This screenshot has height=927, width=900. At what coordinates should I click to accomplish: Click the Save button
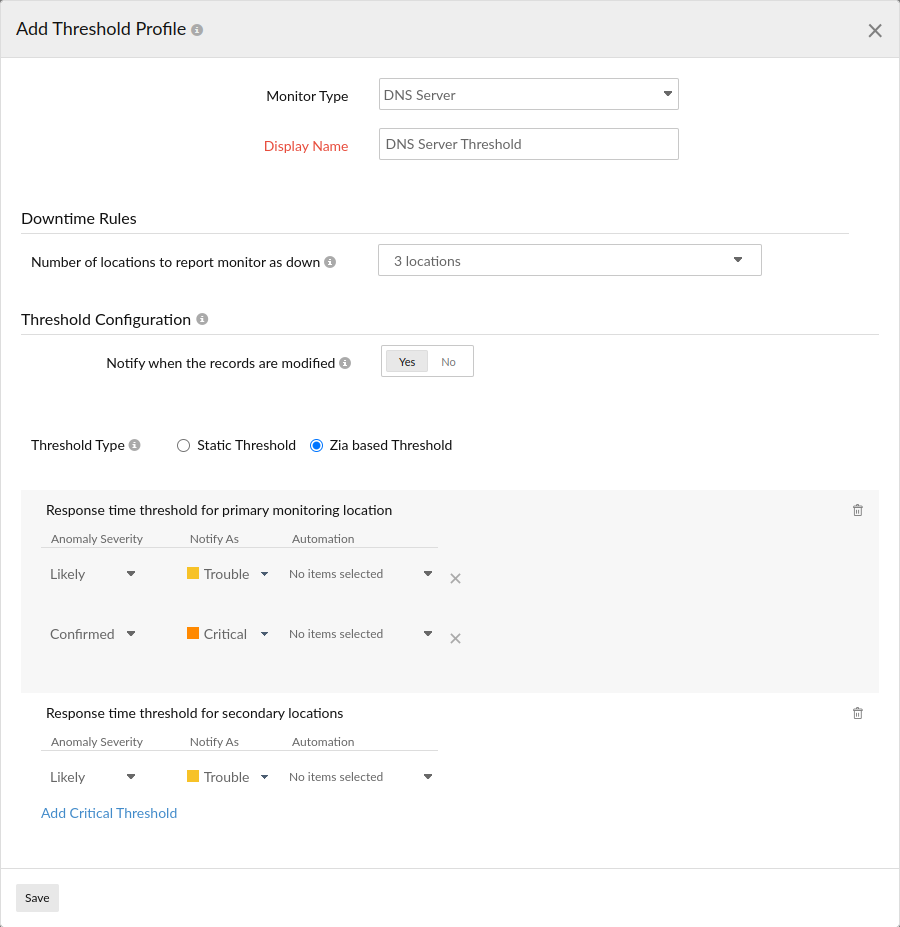click(x=37, y=898)
